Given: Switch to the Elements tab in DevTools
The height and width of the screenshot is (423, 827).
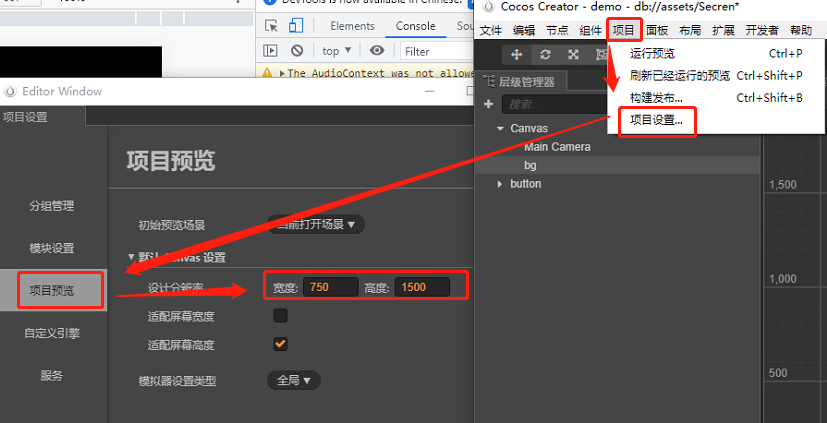Looking at the screenshot, I should tap(352, 26).
